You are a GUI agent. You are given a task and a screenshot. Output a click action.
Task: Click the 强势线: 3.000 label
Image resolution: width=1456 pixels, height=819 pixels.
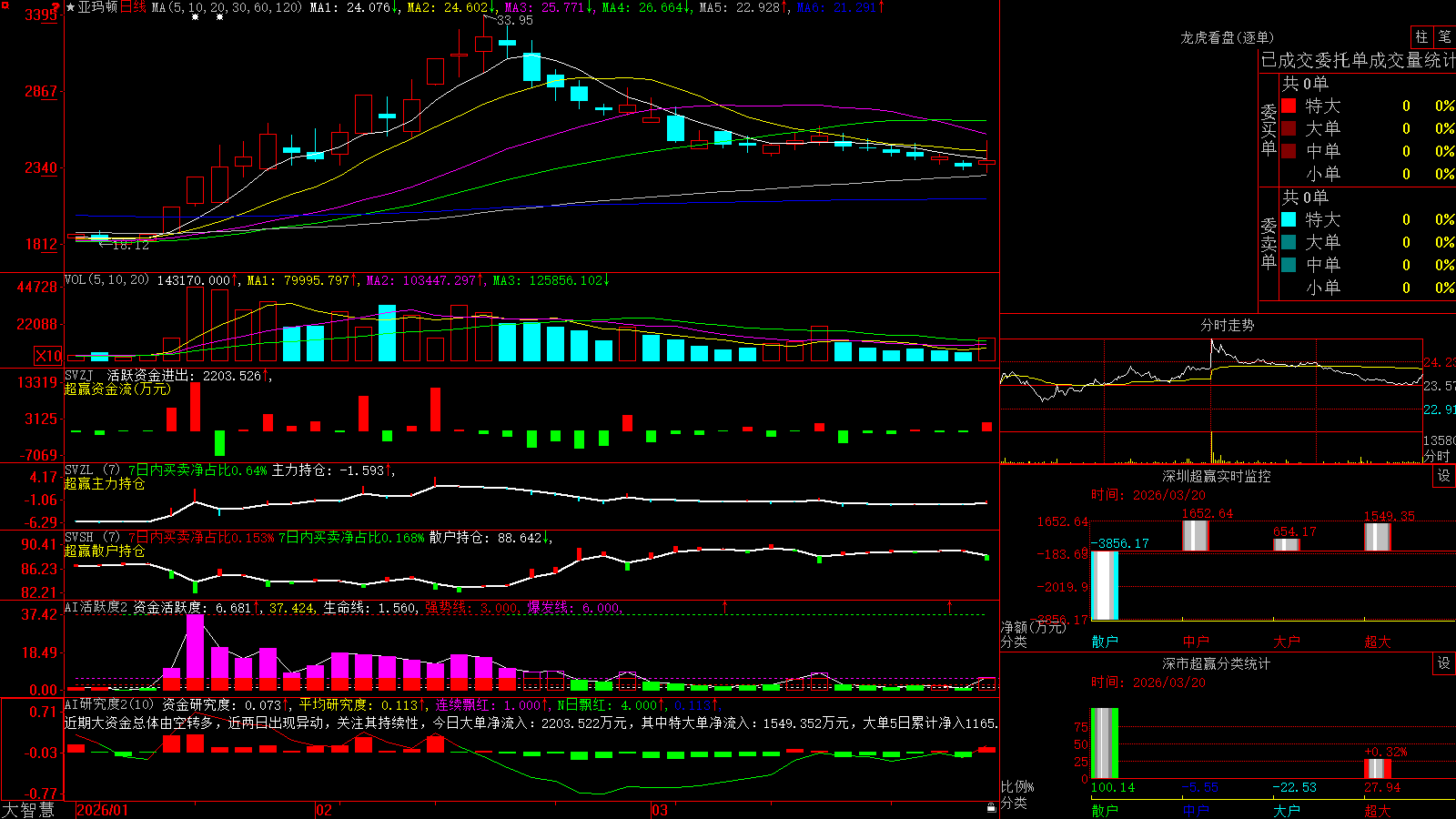coord(471,607)
